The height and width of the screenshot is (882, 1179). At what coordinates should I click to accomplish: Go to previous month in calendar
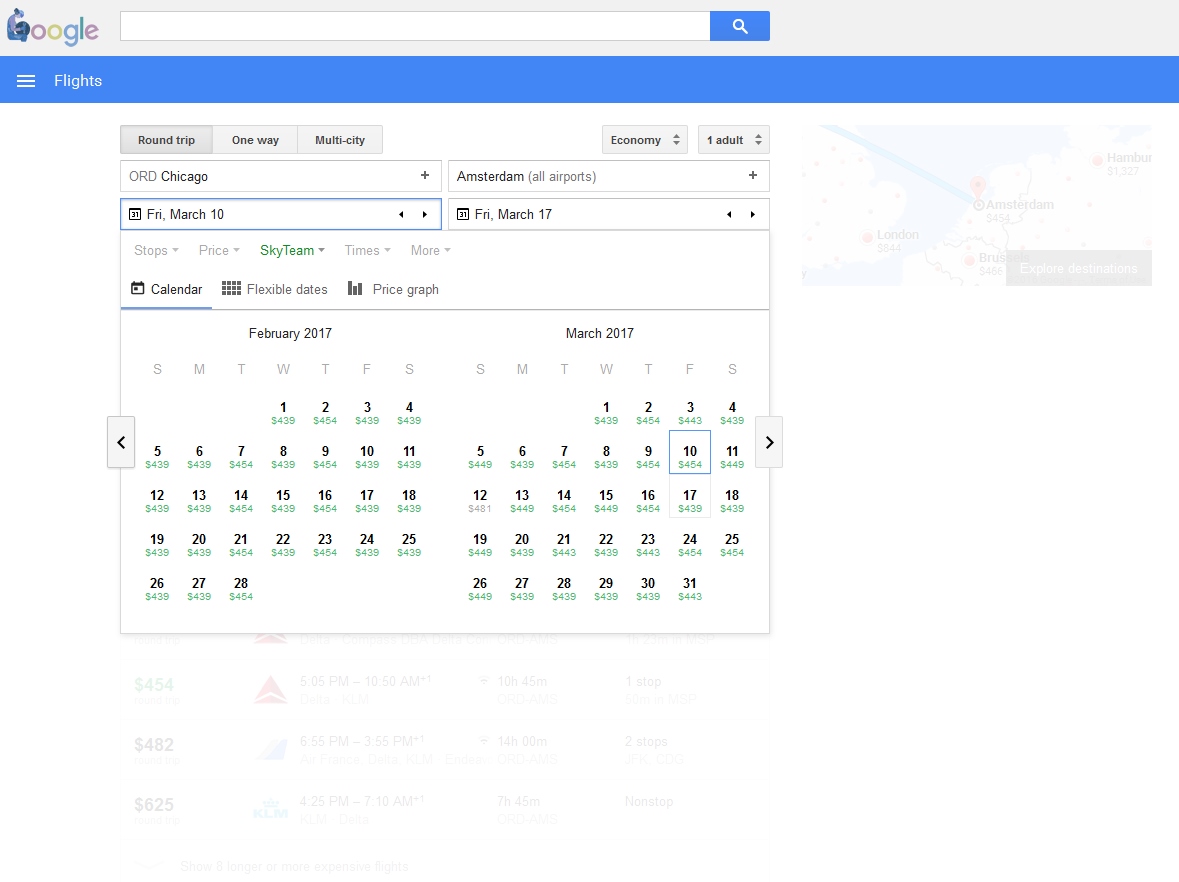pos(121,442)
